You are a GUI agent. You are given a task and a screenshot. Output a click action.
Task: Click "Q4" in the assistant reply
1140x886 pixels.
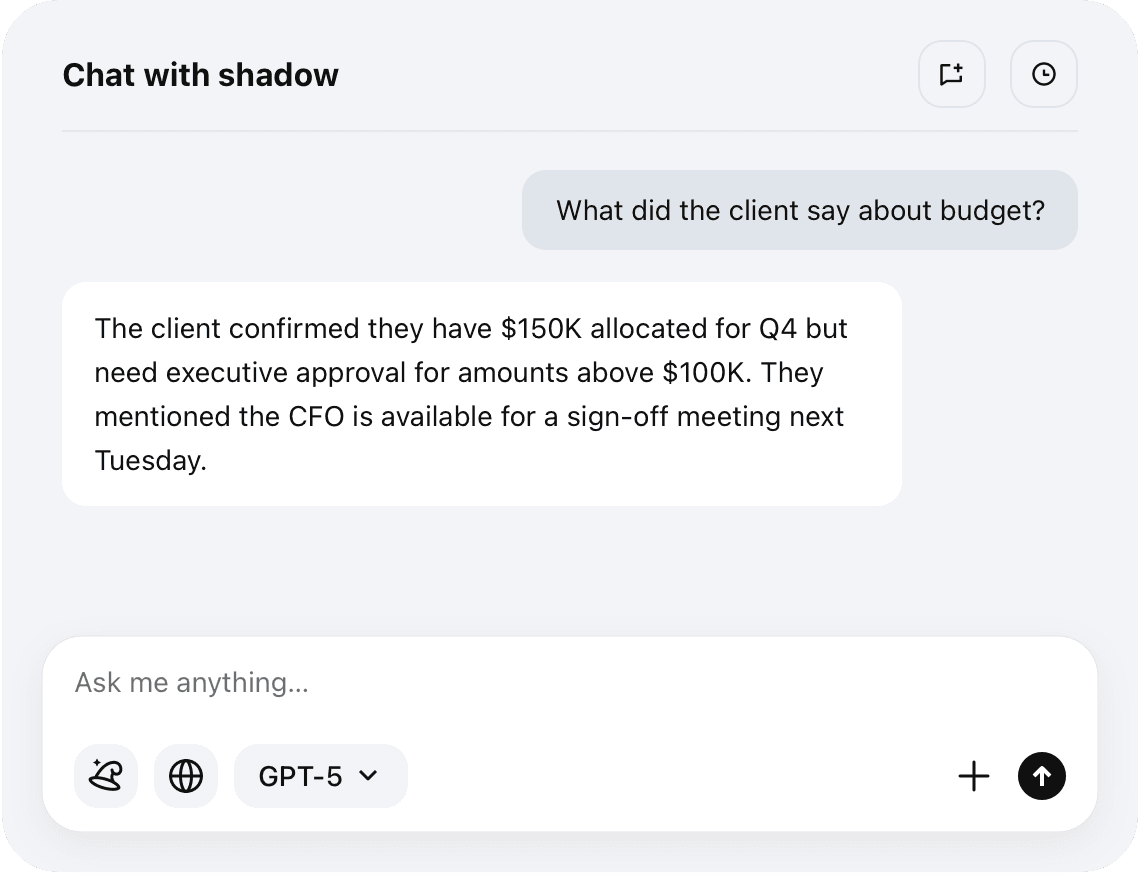[x=778, y=329]
